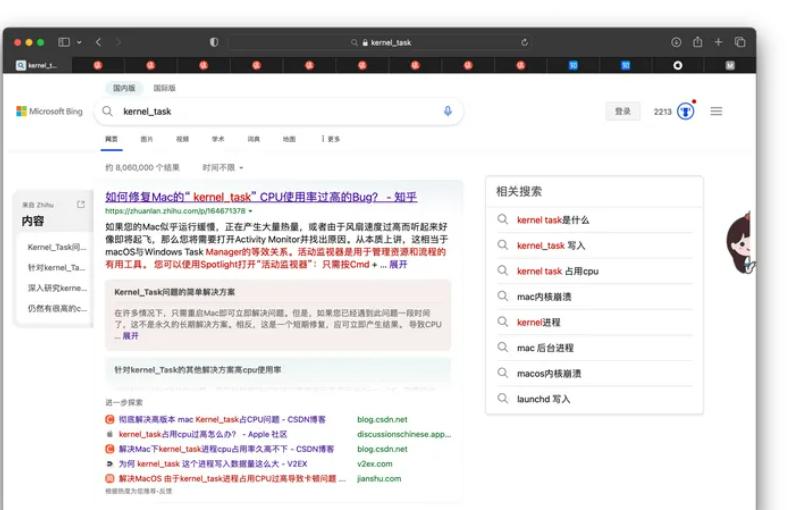The height and width of the screenshot is (510, 797).
Task: Toggle the Safari sidebar icon
Action: click(64, 42)
